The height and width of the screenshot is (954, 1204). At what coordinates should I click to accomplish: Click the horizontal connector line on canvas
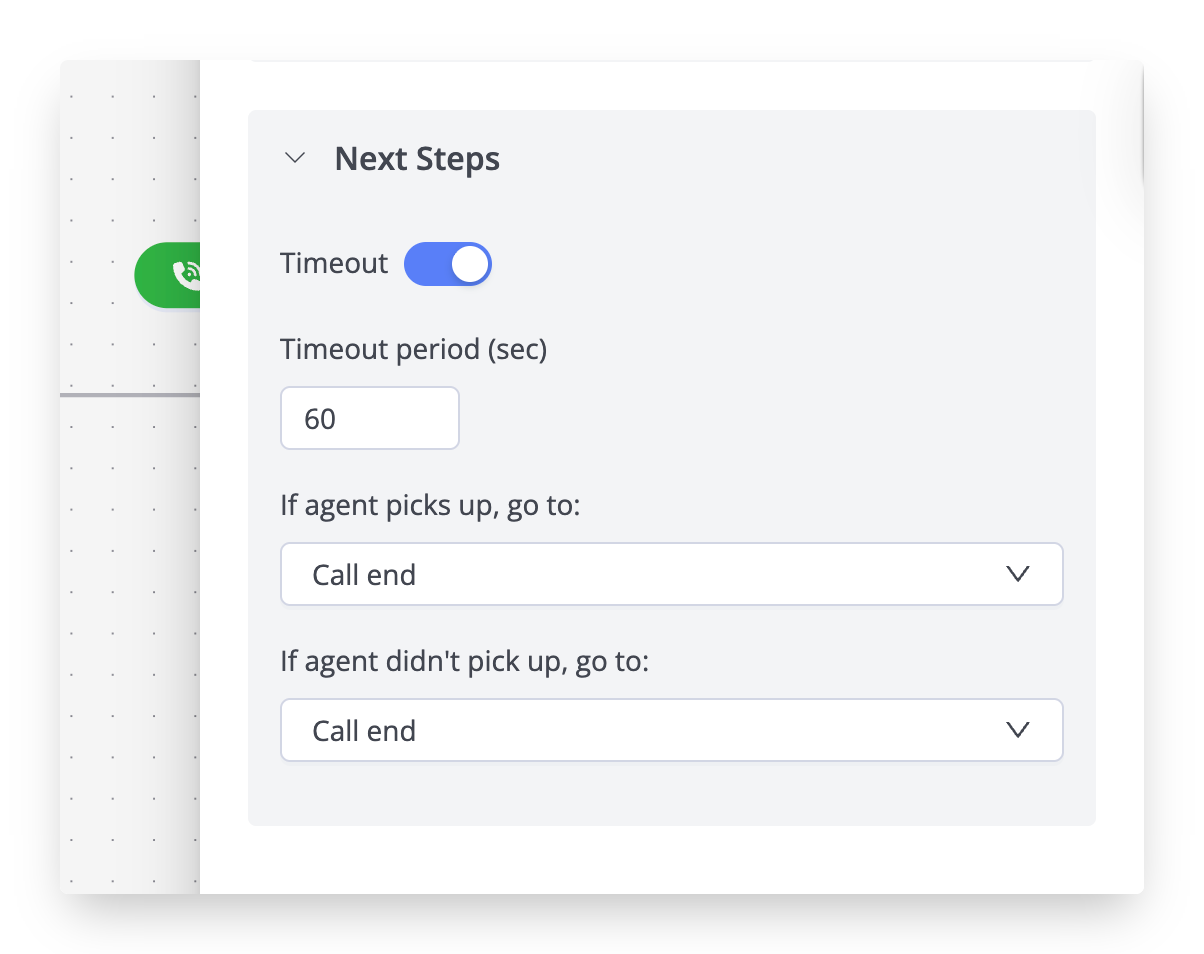click(130, 395)
